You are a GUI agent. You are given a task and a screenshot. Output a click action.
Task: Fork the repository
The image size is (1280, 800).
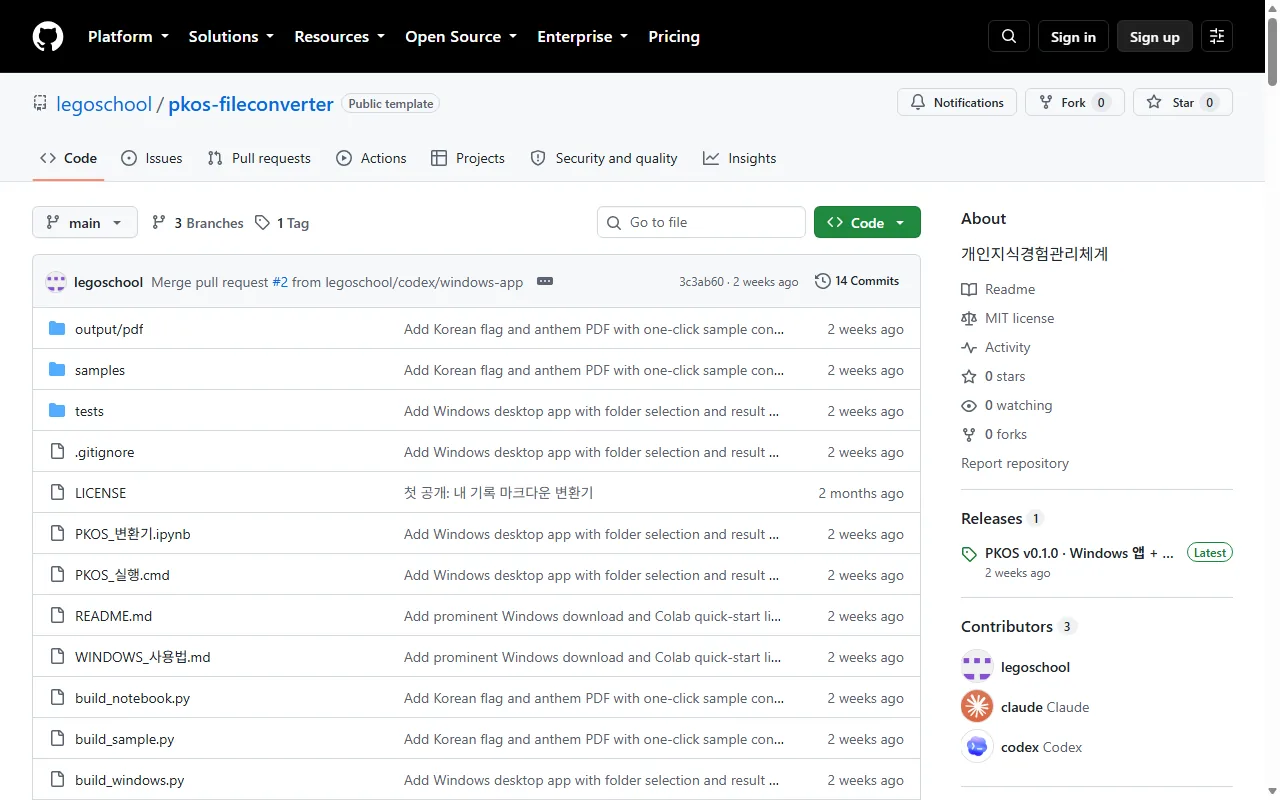coord(1075,102)
